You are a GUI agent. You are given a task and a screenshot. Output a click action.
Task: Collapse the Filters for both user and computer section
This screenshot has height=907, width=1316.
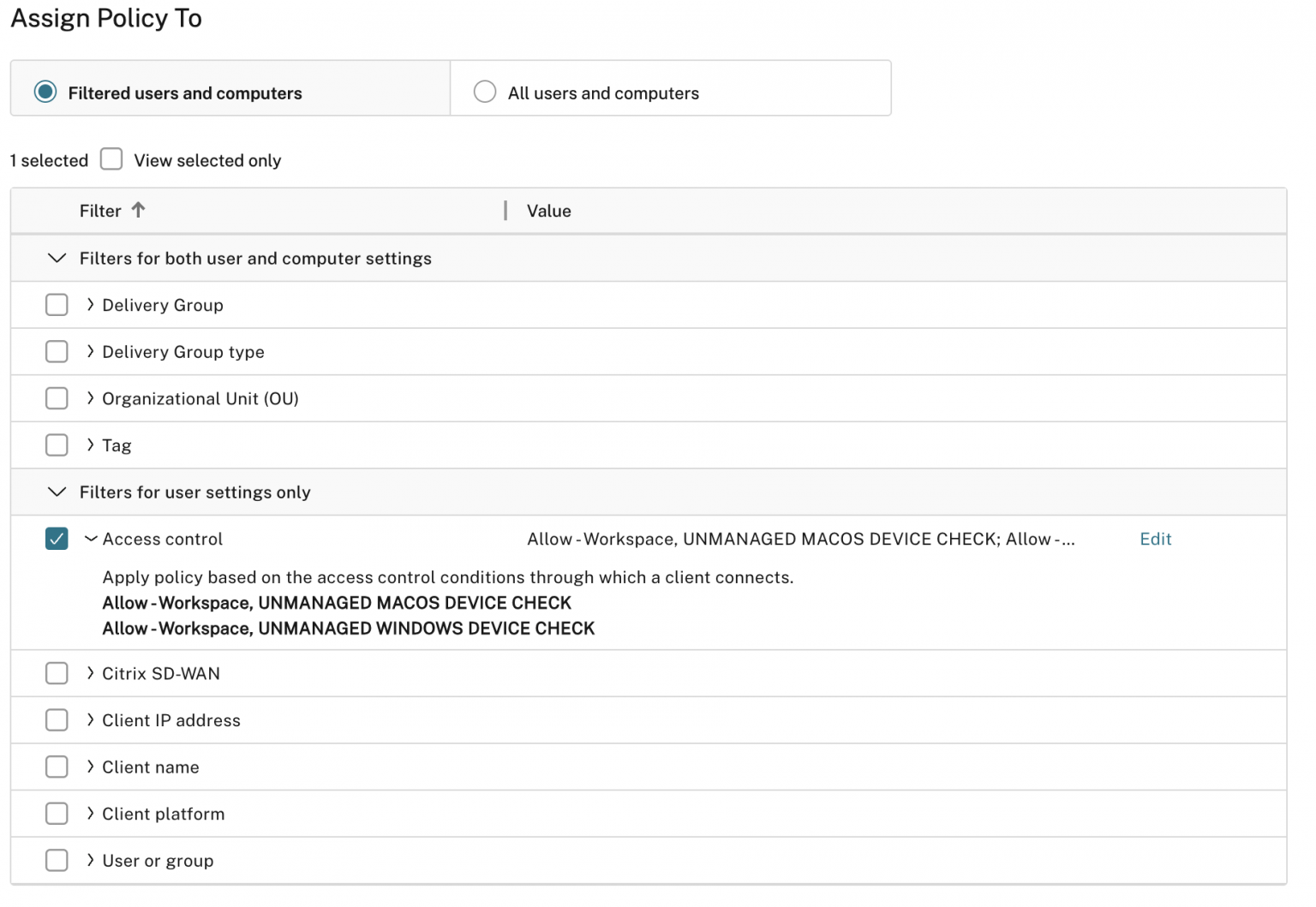point(57,258)
